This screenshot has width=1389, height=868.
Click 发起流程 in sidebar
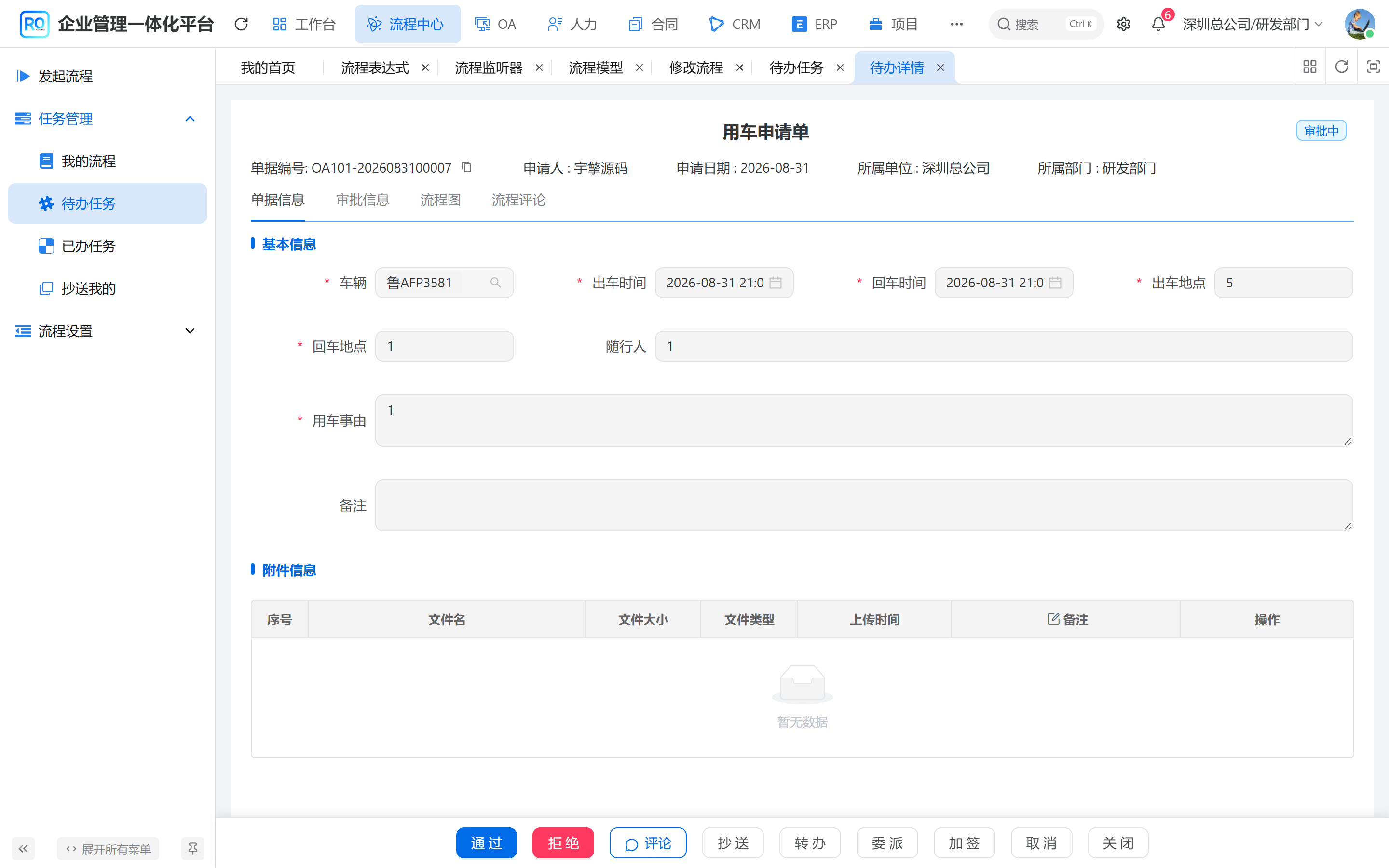(x=108, y=76)
